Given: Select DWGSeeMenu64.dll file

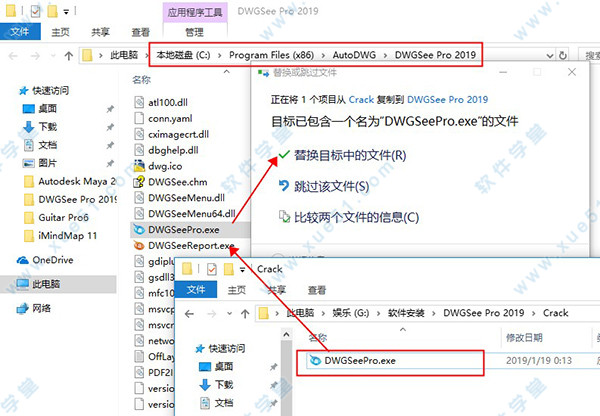Looking at the screenshot, I should pyautogui.click(x=191, y=214).
